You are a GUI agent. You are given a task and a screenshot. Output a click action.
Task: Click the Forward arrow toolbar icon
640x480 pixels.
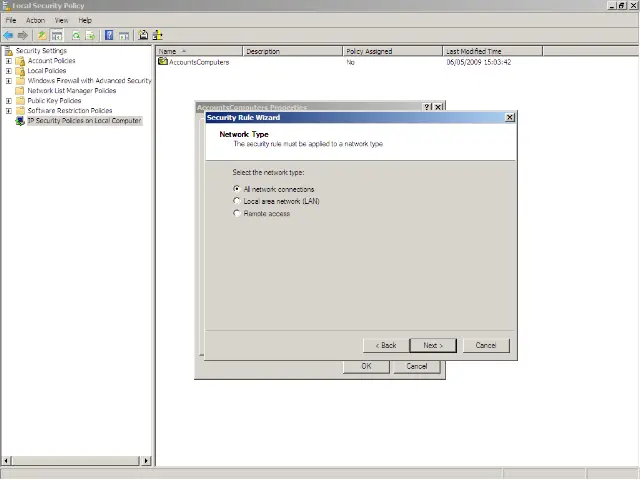point(23,35)
